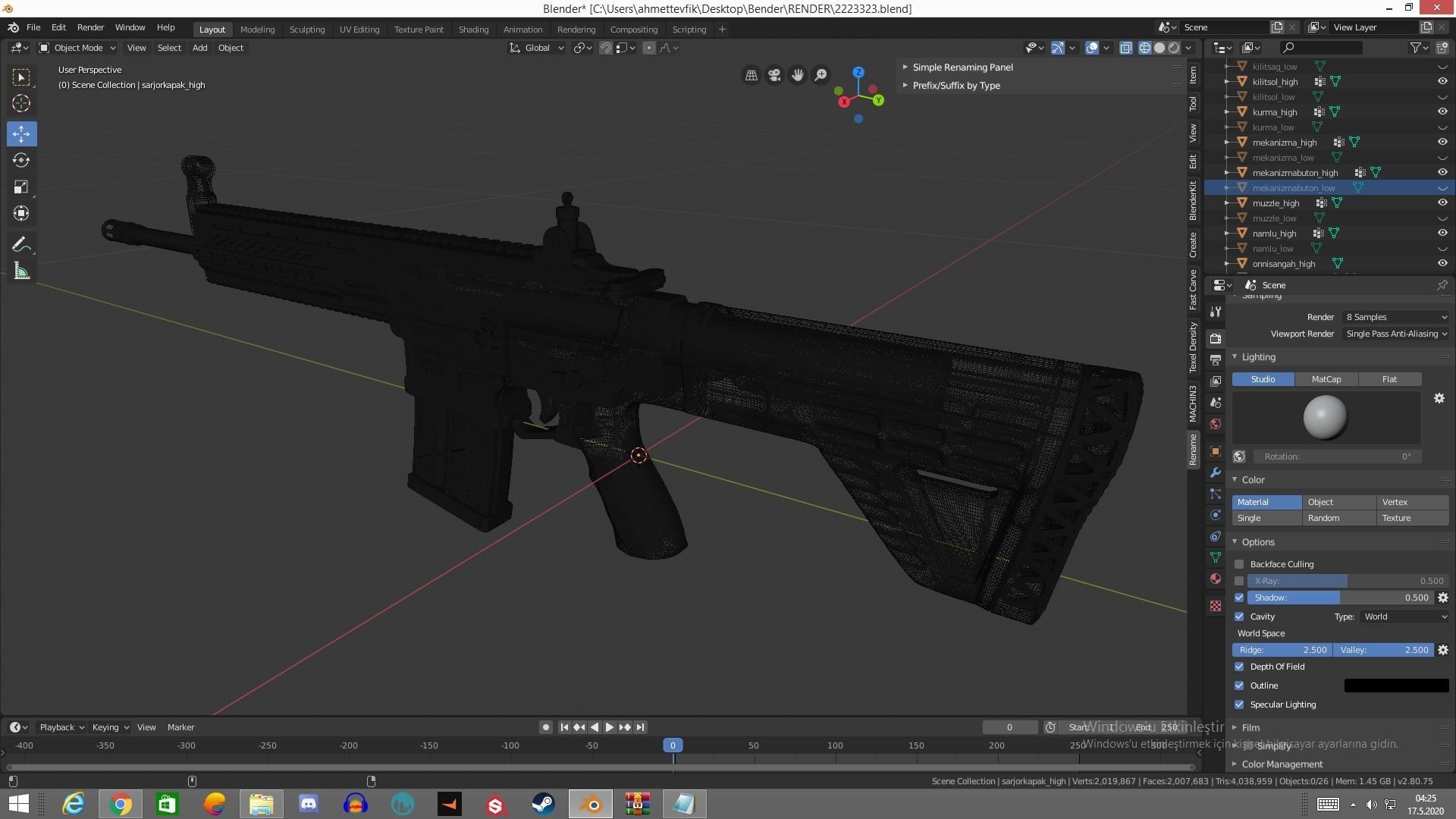Open Render properties tab
Screen dimensions: 1456x819
1216,339
